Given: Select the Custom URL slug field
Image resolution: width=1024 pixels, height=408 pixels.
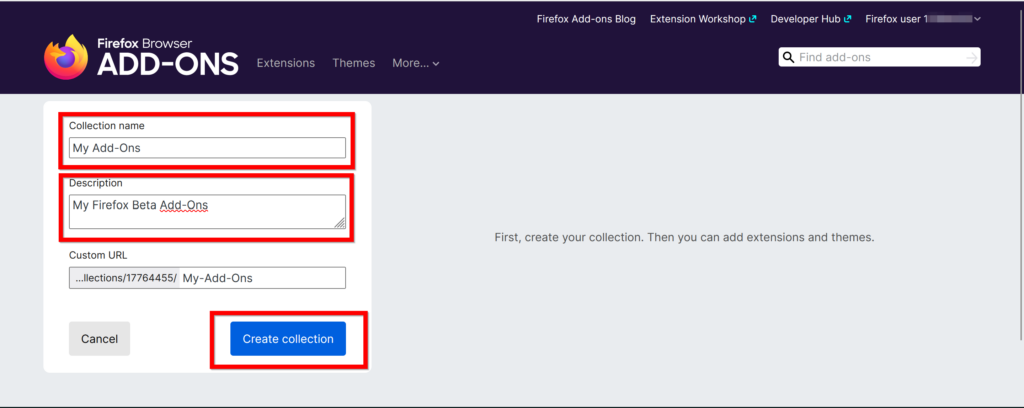Looking at the screenshot, I should pyautogui.click(x=262, y=278).
